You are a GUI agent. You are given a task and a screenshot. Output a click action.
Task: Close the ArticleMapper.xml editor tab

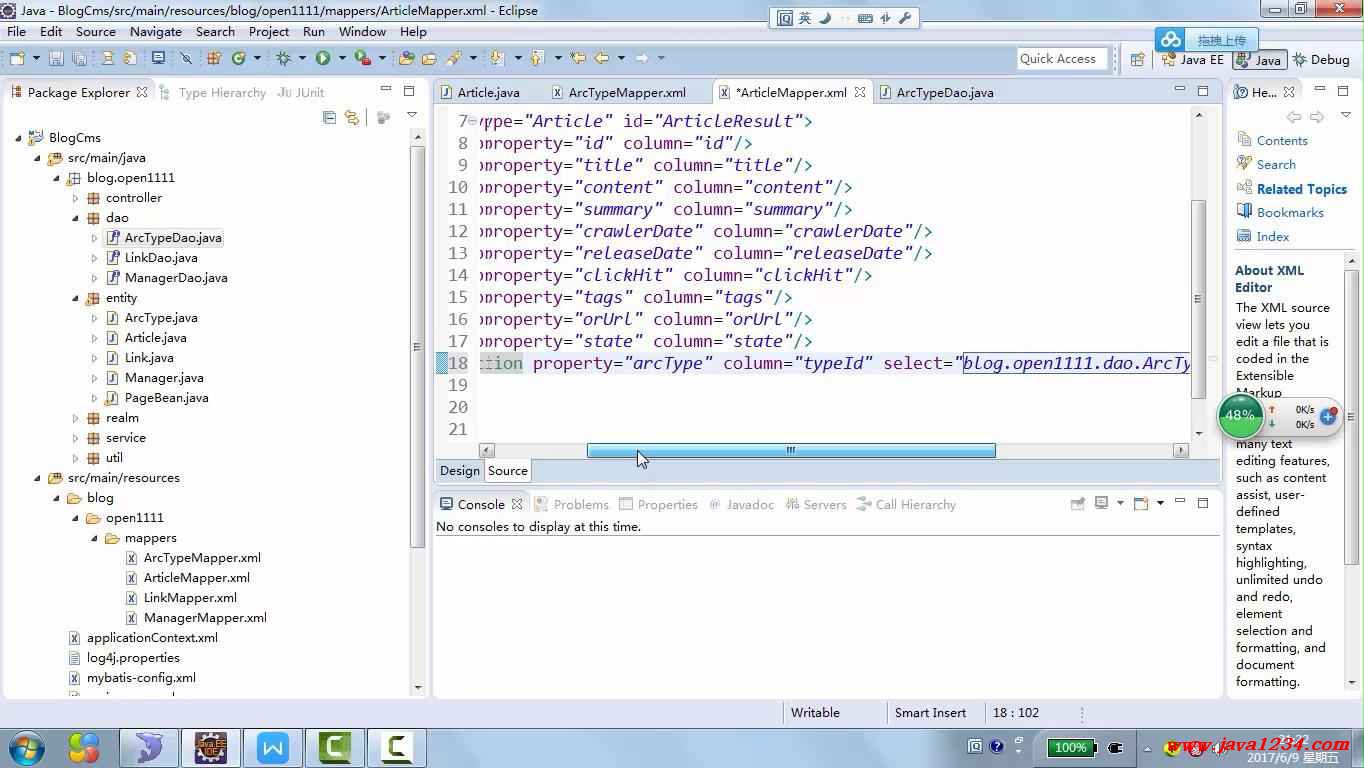(859, 92)
